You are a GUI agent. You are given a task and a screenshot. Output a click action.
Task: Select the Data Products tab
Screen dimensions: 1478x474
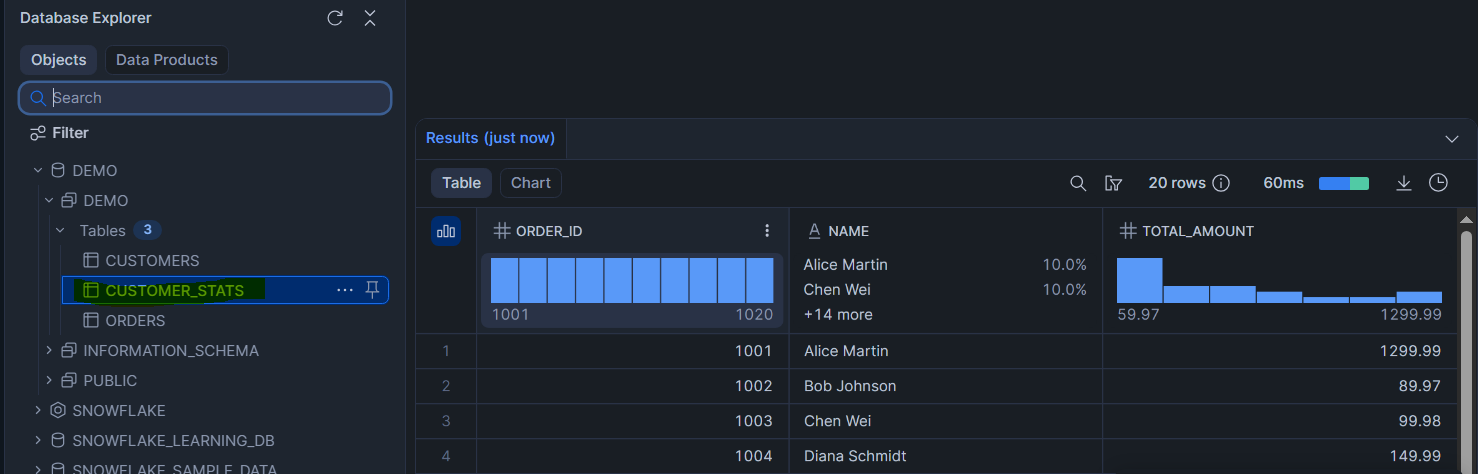[166, 60]
